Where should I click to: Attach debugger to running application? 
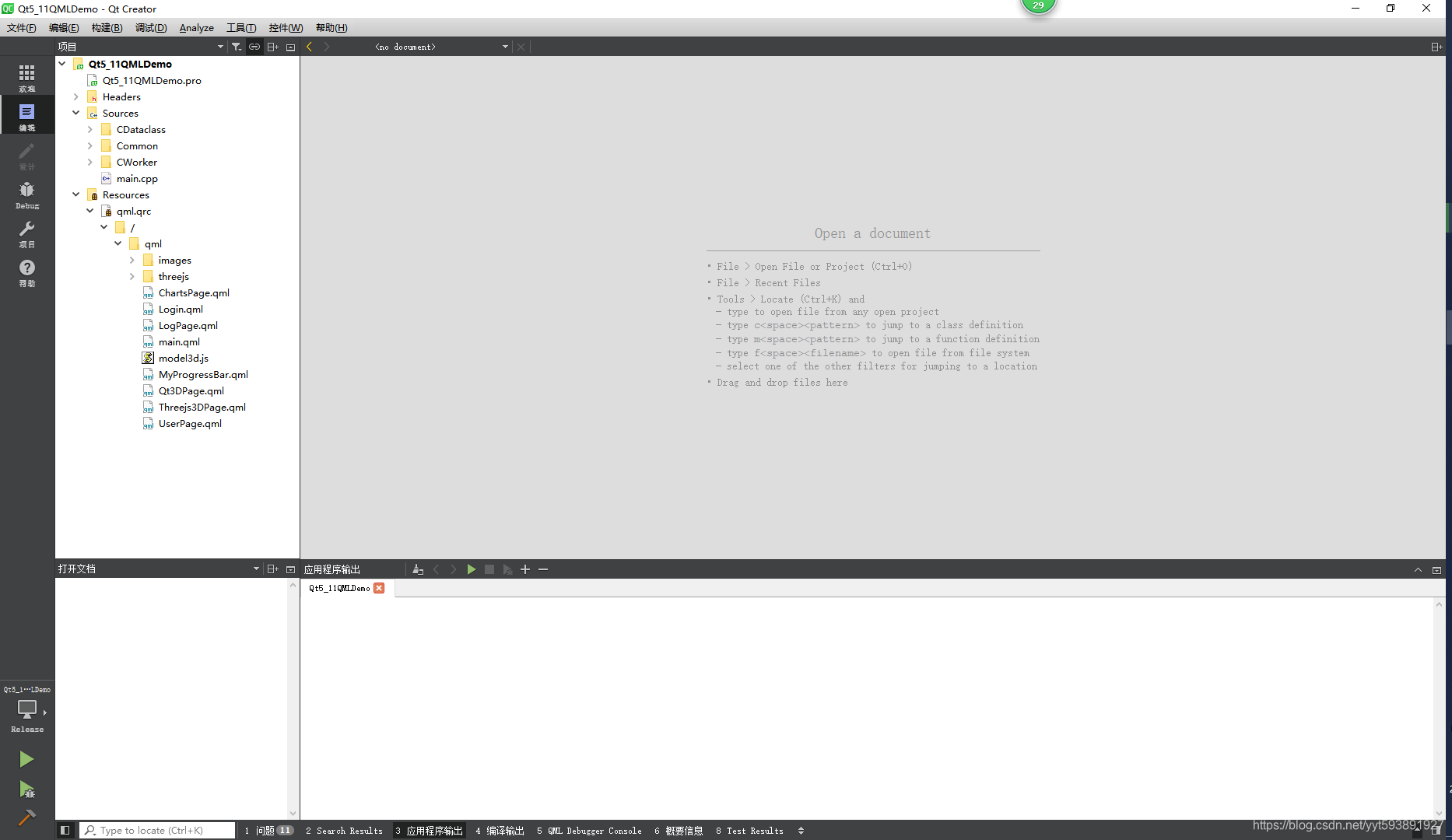click(x=507, y=569)
